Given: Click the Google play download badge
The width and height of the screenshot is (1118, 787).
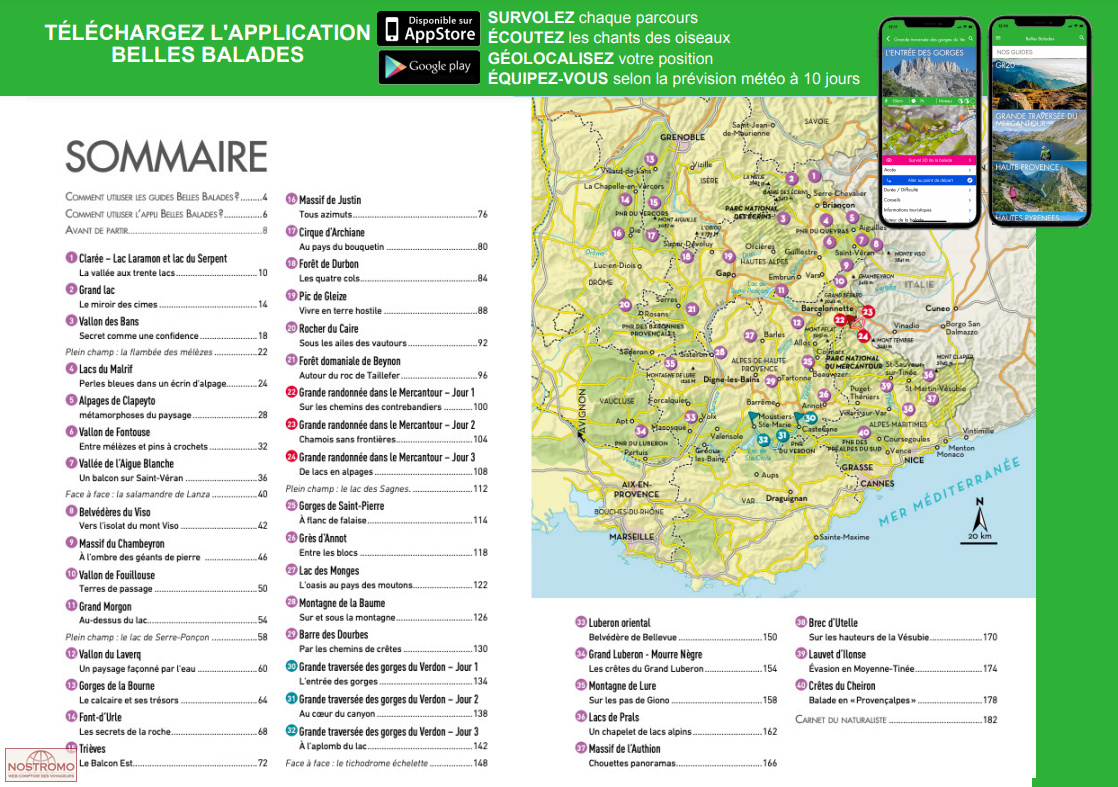Looking at the screenshot, I should (x=429, y=67).
